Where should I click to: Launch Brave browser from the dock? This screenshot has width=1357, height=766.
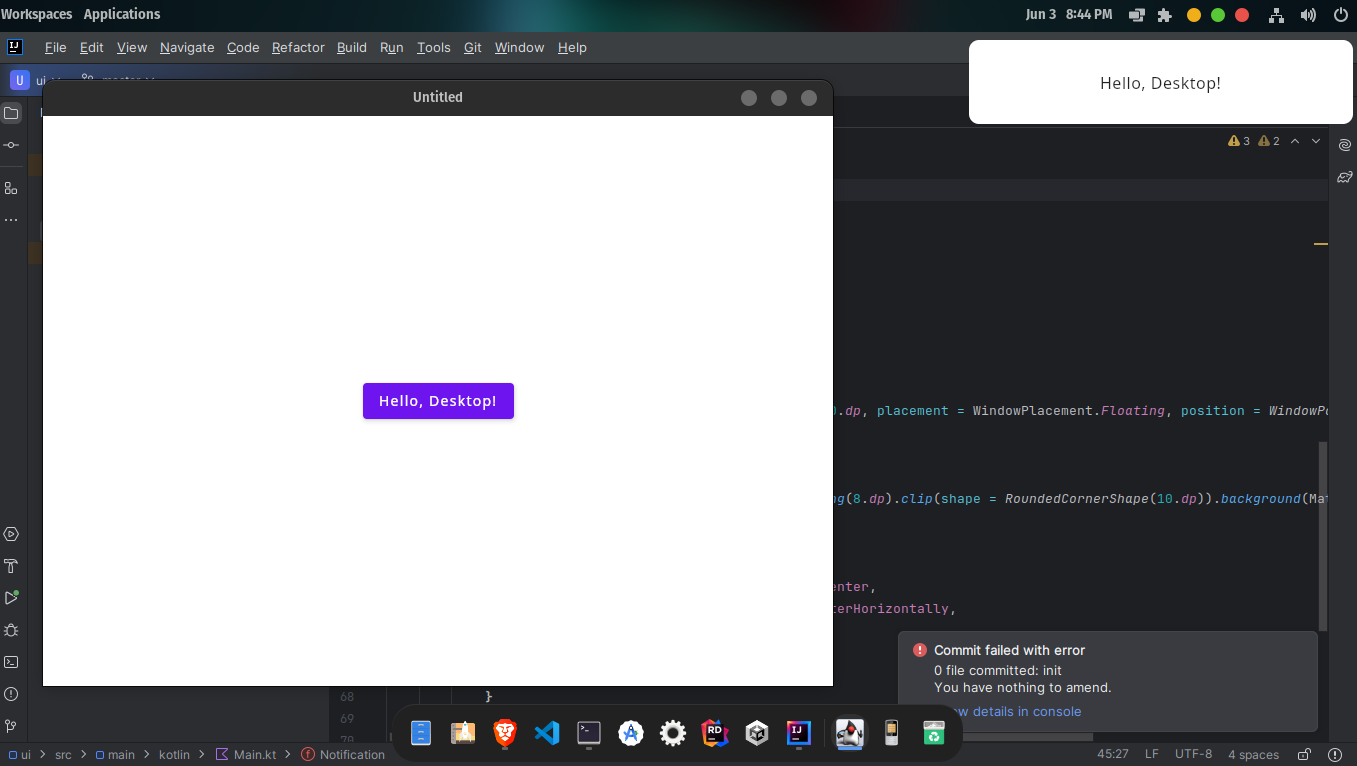click(x=505, y=733)
